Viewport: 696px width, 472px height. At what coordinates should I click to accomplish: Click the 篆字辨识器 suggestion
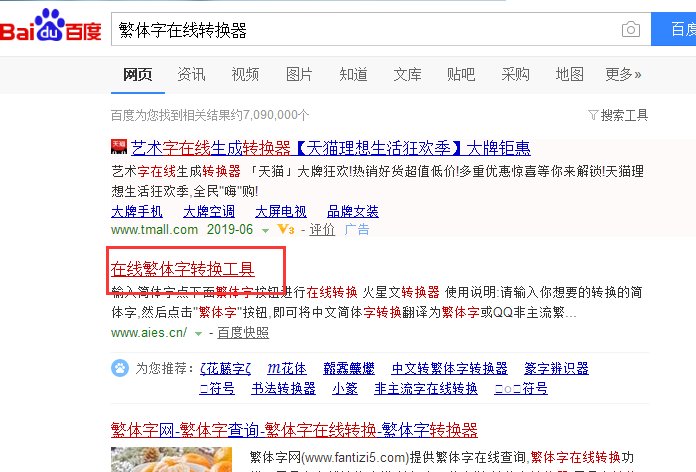tap(556, 368)
